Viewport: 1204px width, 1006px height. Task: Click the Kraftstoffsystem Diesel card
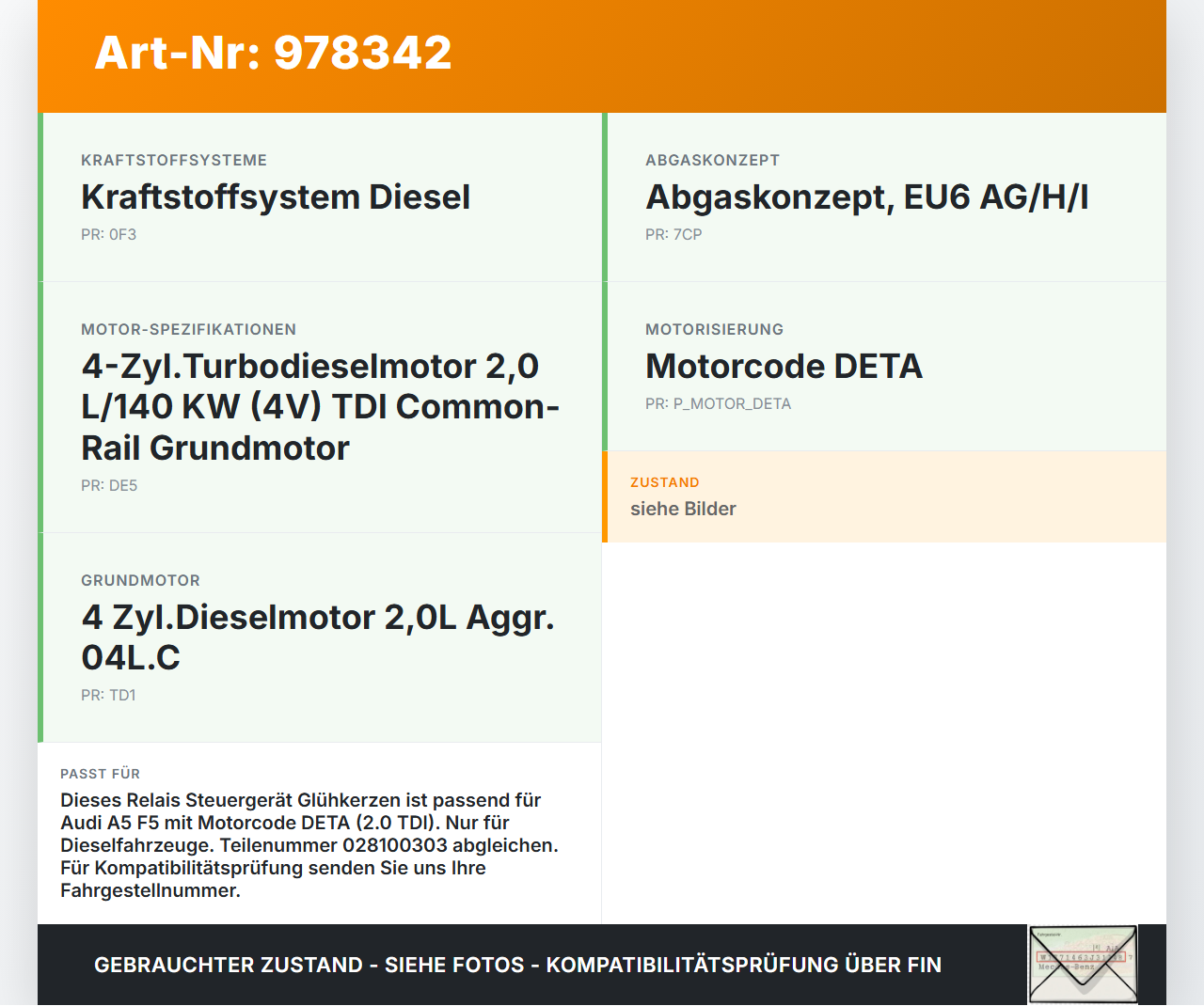(x=320, y=196)
